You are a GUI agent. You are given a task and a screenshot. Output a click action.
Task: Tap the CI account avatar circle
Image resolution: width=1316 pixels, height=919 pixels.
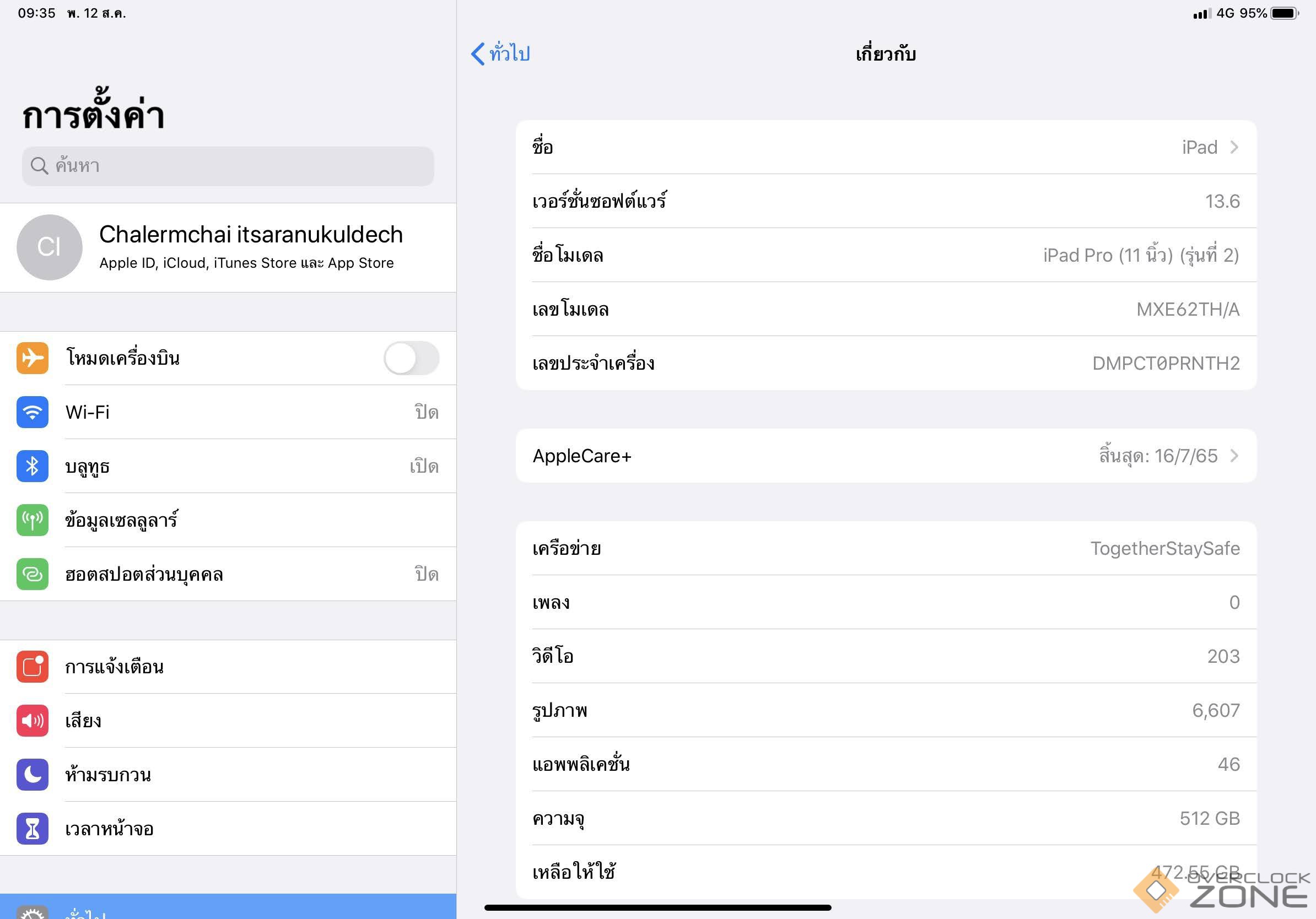click(49, 247)
